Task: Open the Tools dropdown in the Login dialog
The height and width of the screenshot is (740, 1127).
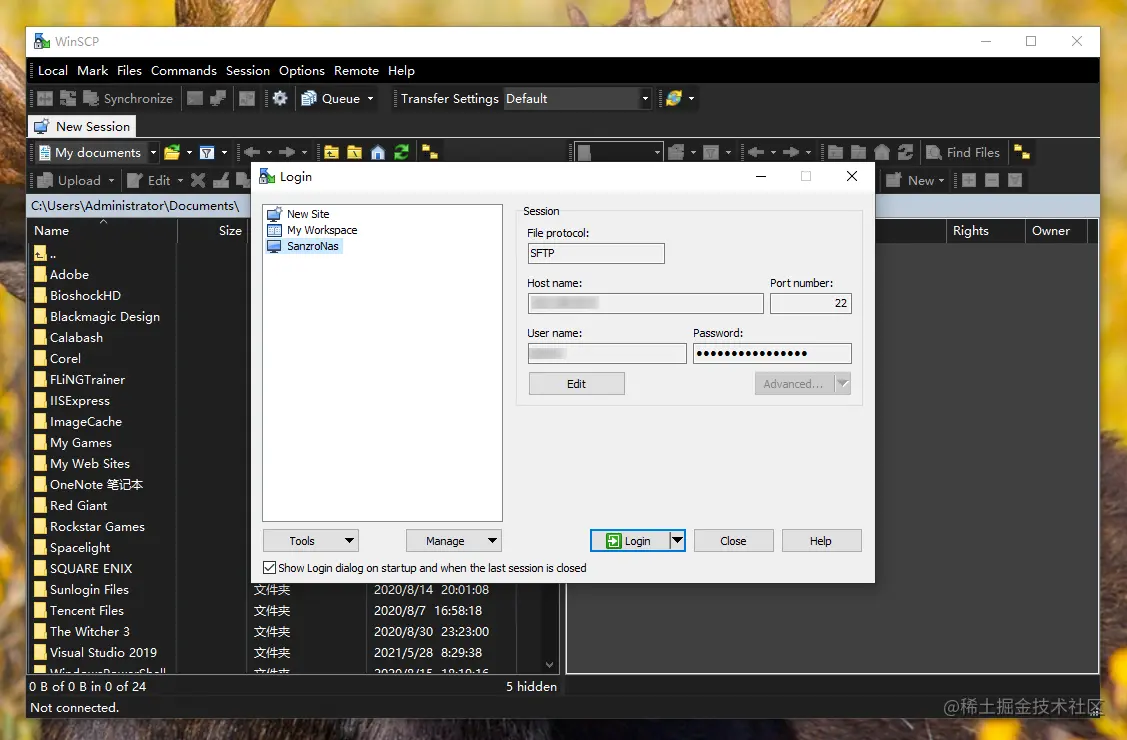Action: click(x=310, y=540)
